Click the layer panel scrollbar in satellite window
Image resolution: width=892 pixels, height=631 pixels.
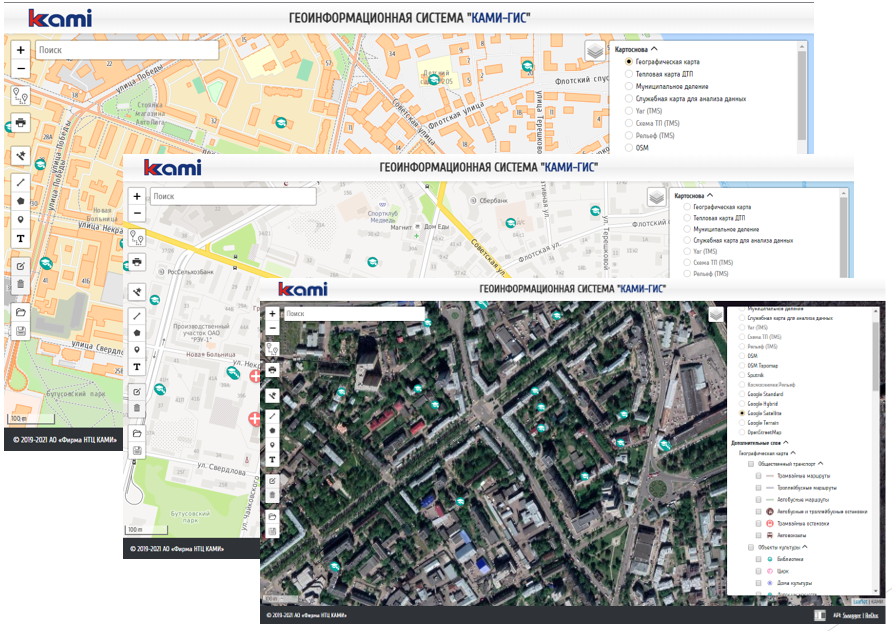click(x=876, y=350)
